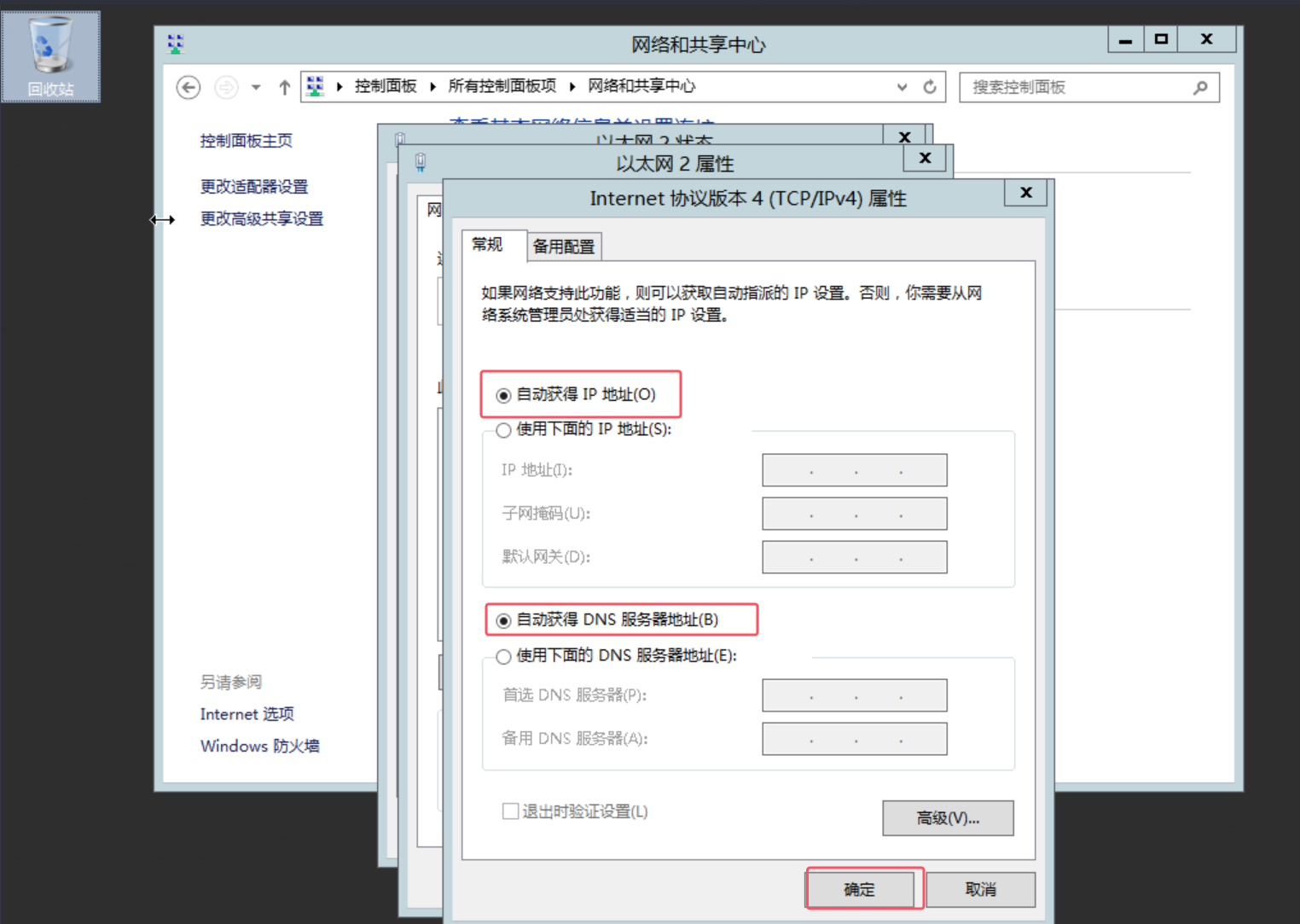Click the forward navigation arrow

(226, 87)
